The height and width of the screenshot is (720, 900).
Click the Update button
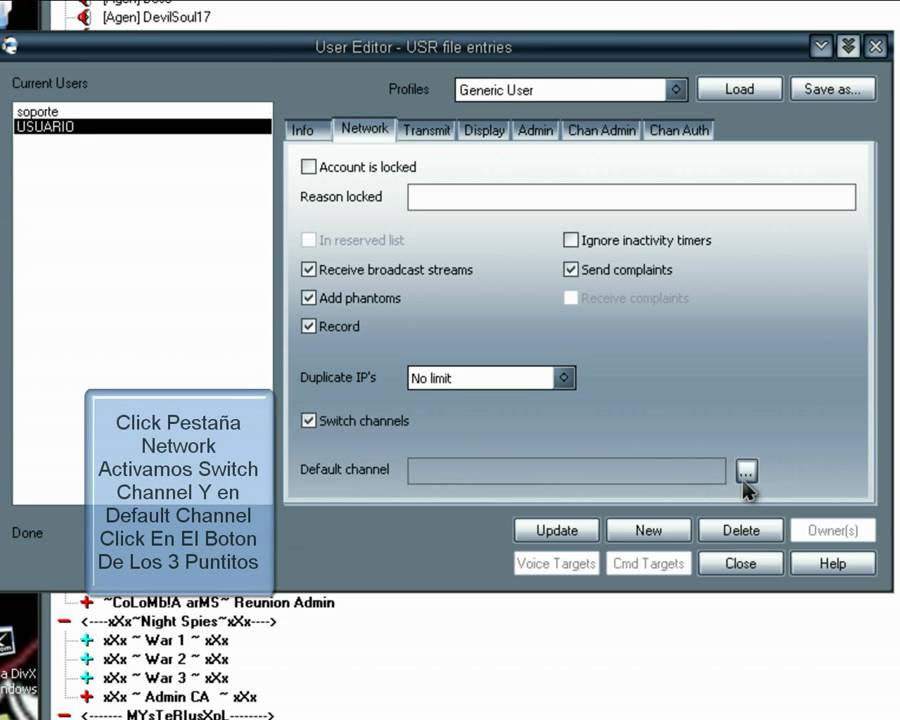point(557,531)
